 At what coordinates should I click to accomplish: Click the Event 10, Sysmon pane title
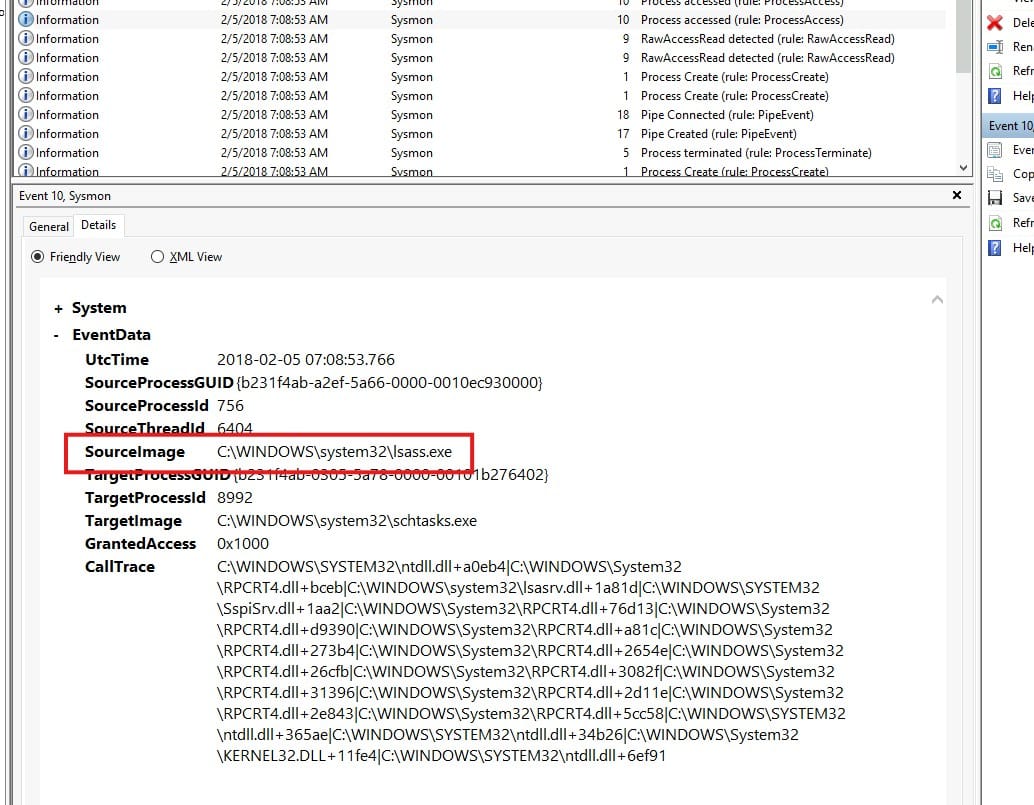tap(65, 196)
